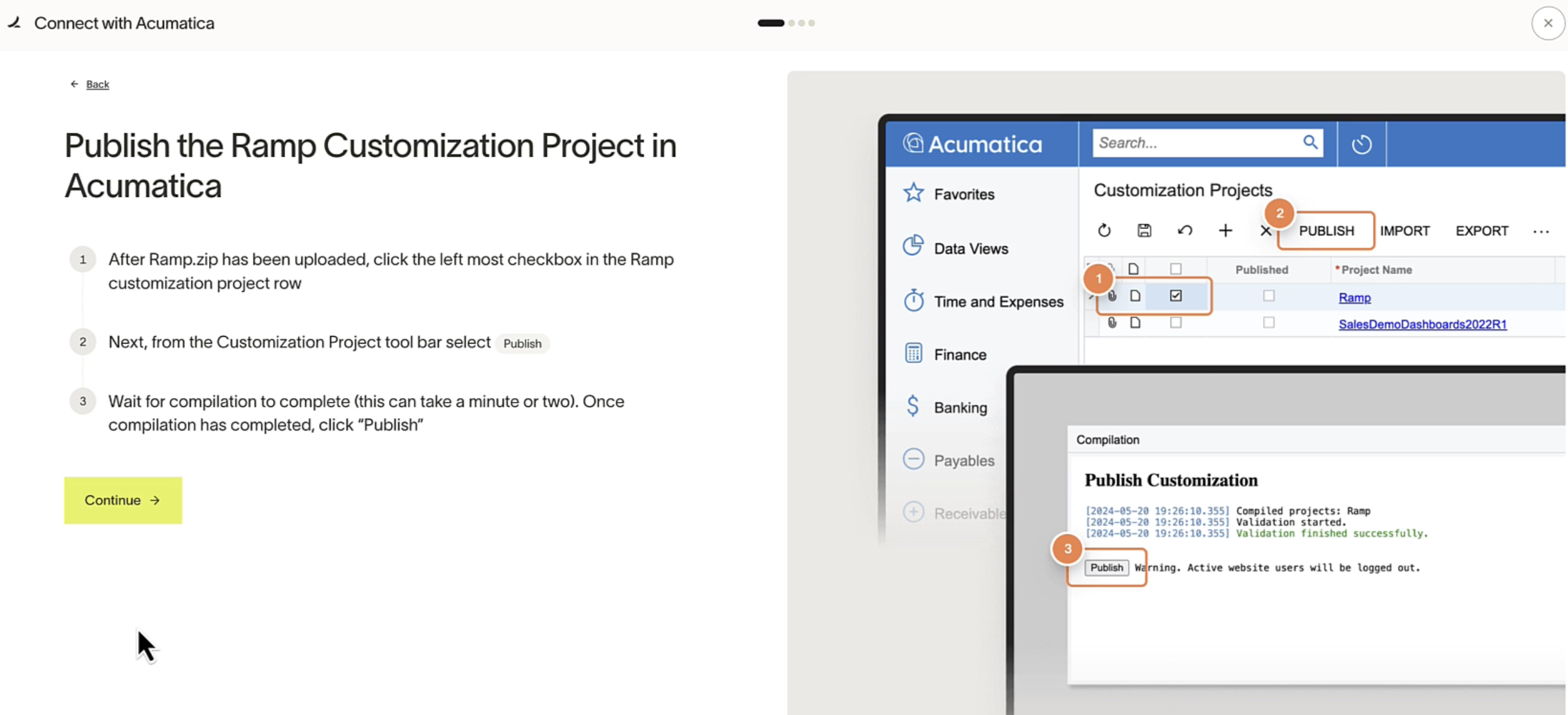Click the undo arrow icon in toolbar
This screenshot has width=1568, height=715.
[x=1185, y=231]
